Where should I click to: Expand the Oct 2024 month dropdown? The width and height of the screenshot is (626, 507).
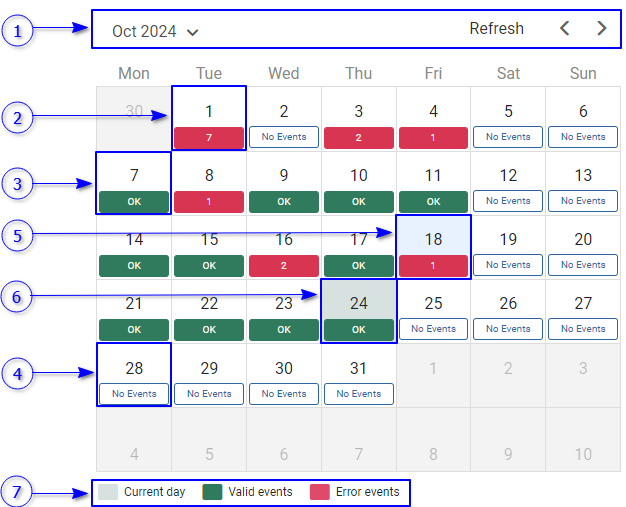pyautogui.click(x=155, y=31)
